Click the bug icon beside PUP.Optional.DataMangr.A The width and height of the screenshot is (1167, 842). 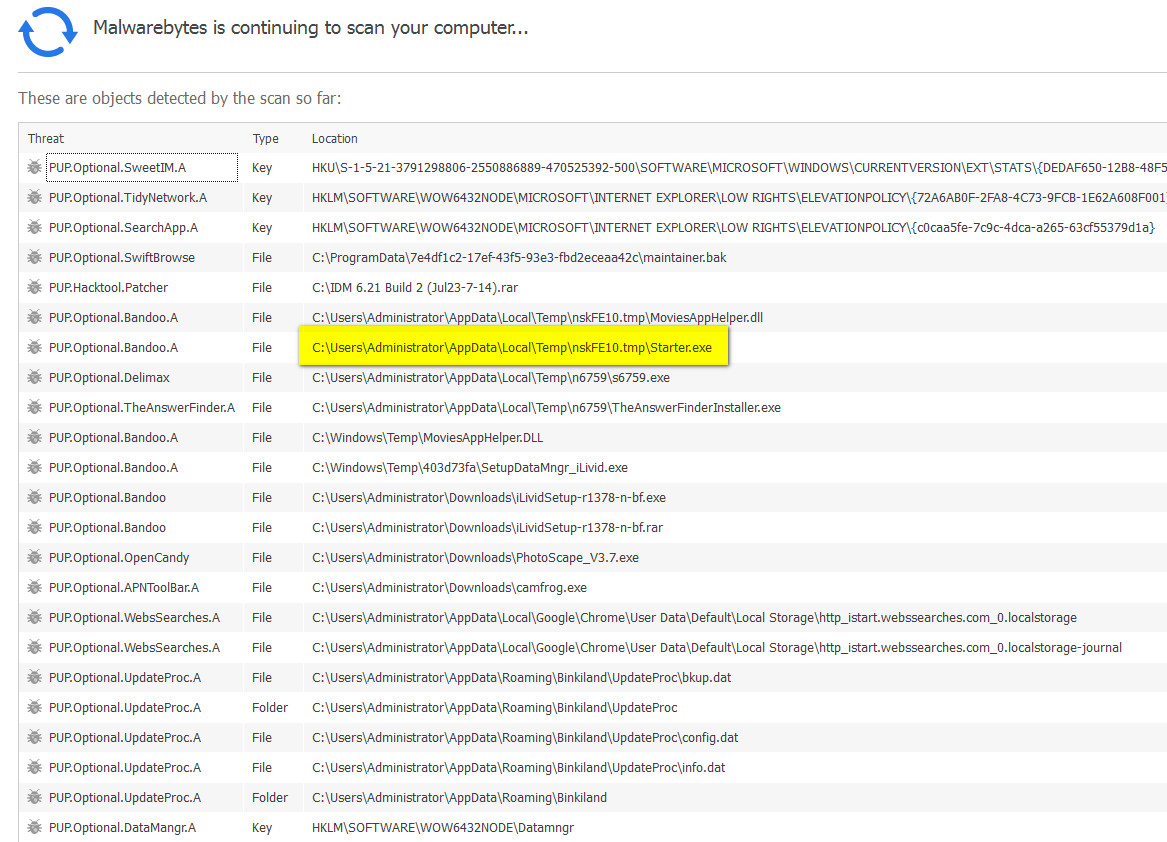click(34, 827)
